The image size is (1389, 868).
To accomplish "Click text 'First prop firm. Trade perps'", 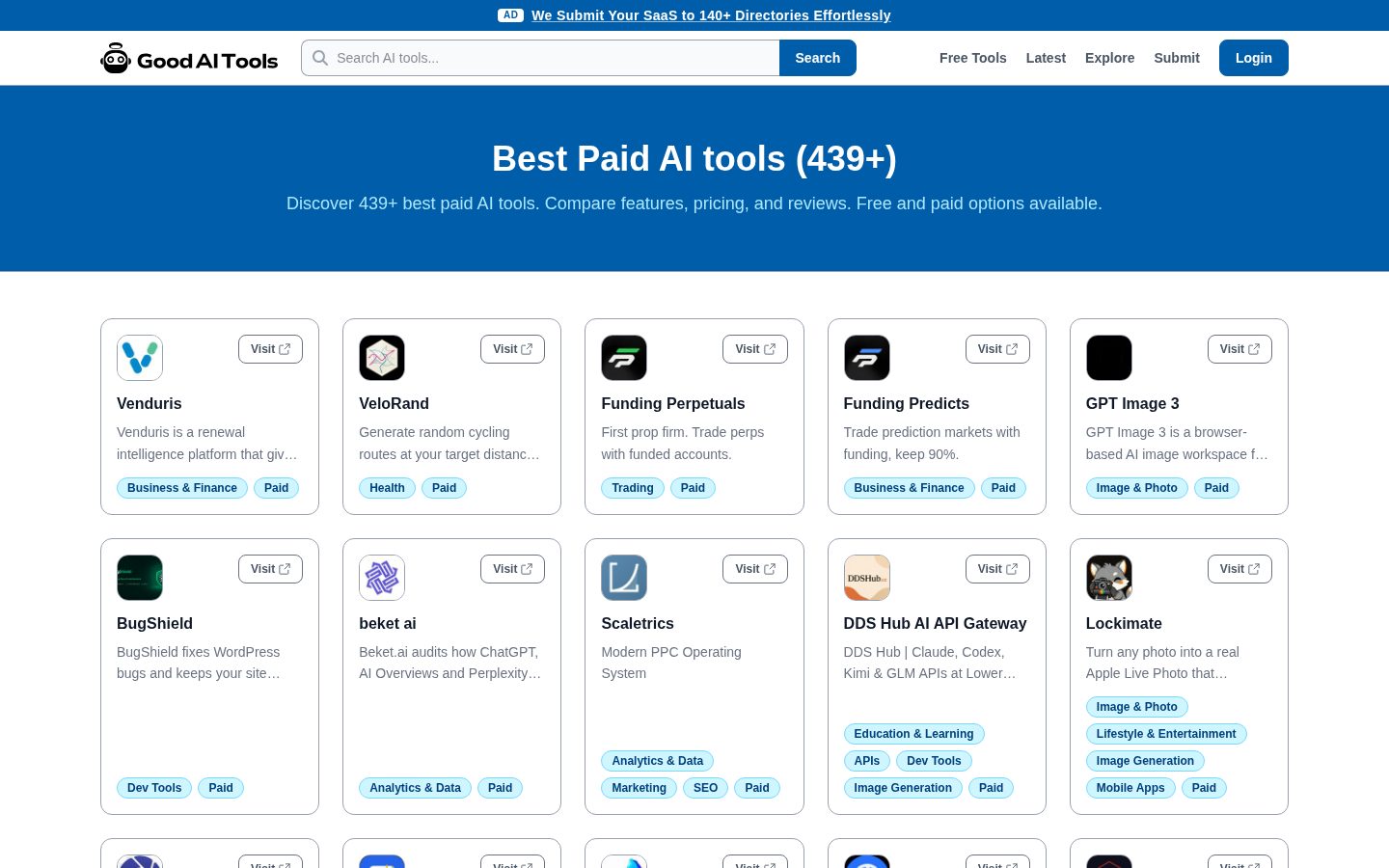I will (682, 432).
